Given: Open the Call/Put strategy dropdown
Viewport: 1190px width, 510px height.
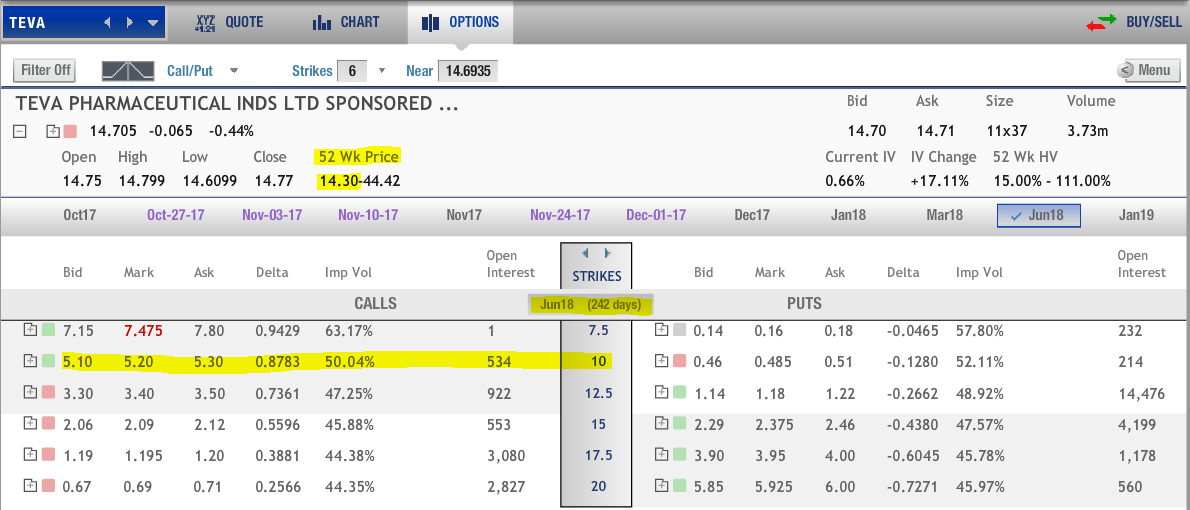Looking at the screenshot, I should click(x=234, y=71).
